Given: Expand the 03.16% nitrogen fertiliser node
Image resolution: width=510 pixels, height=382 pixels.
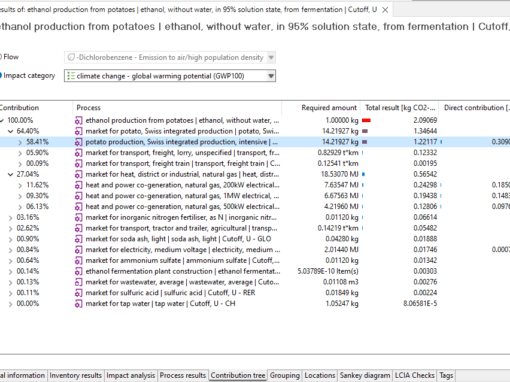Looking at the screenshot, I should (10, 218).
